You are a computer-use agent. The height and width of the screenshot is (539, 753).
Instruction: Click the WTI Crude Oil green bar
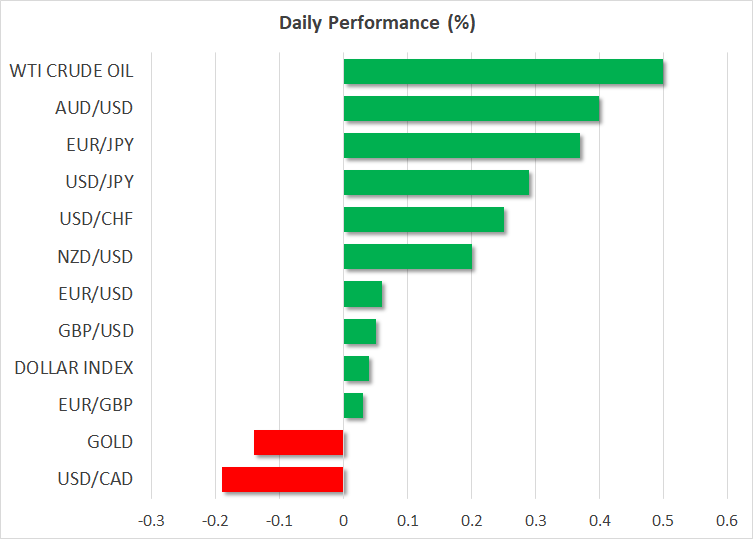[x=503, y=72]
